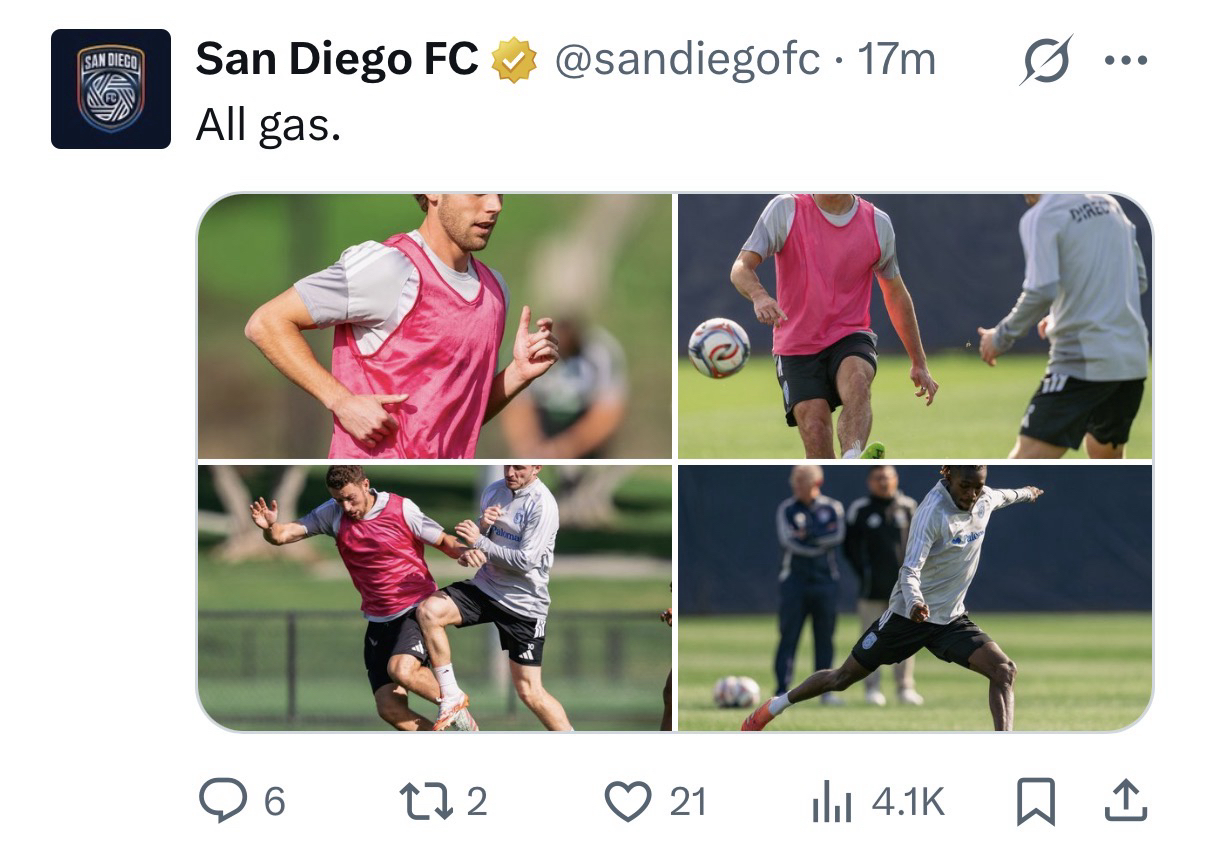
Task: Open top-right photo of the player kicking the ball
Action: coord(914,326)
